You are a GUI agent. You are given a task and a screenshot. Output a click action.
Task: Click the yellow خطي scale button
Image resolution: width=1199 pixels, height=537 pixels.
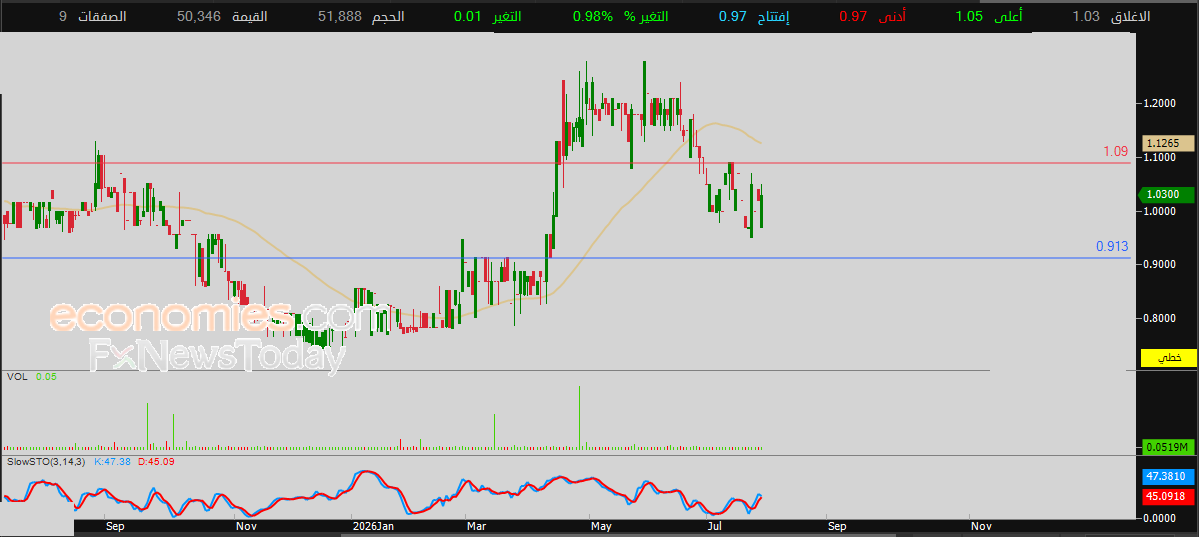[1168, 357]
